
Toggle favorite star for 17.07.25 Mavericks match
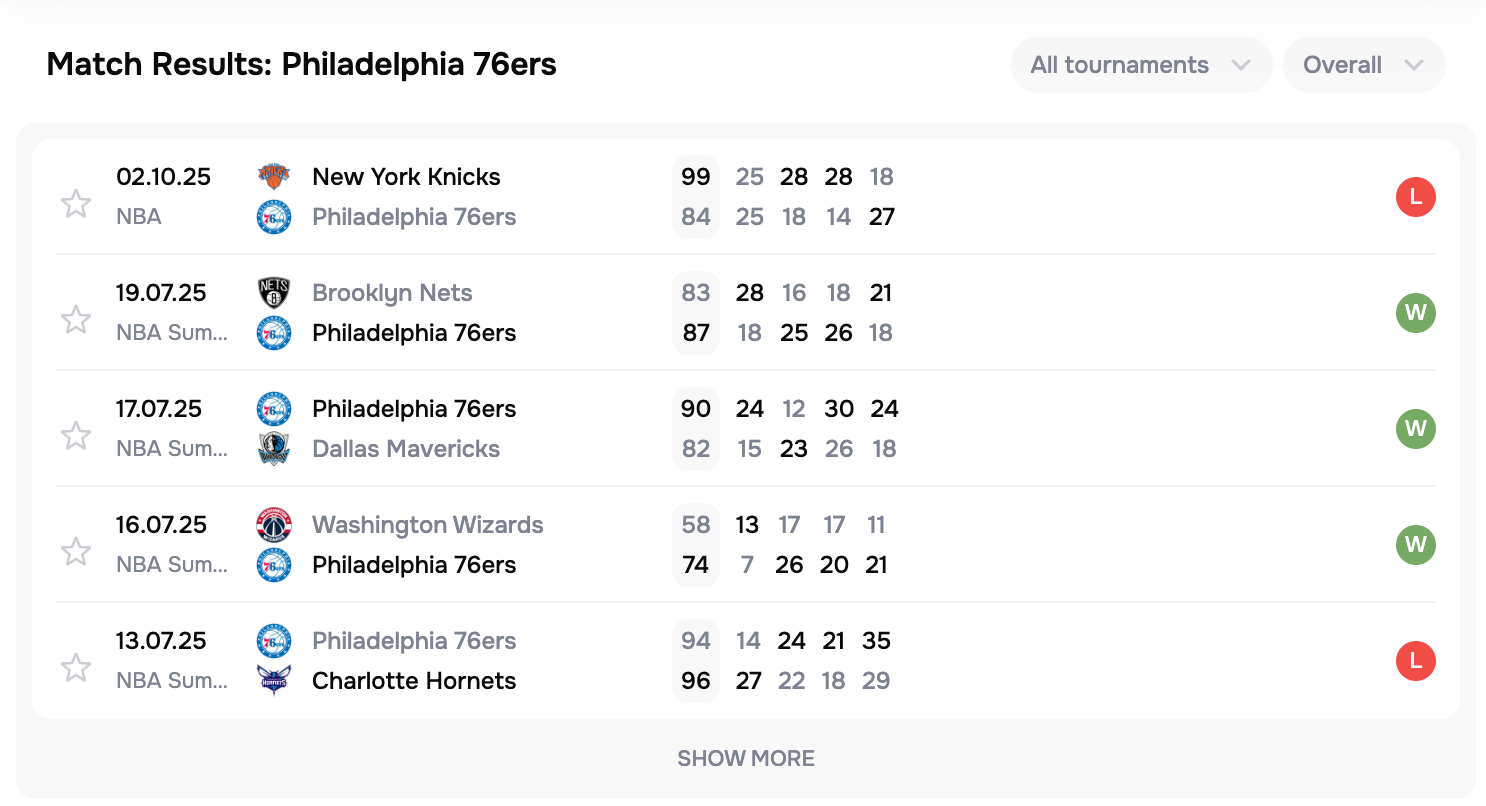(76, 436)
